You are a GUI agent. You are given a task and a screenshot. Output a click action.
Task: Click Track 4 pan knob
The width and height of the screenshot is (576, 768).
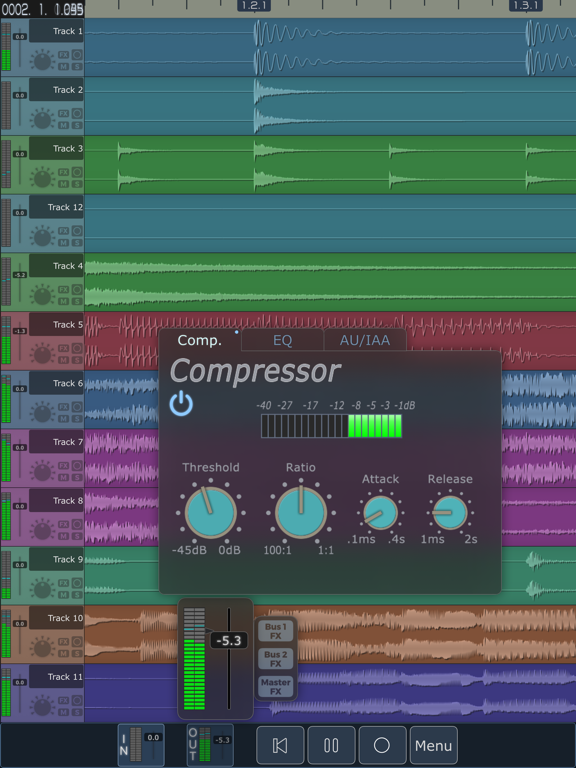43,296
